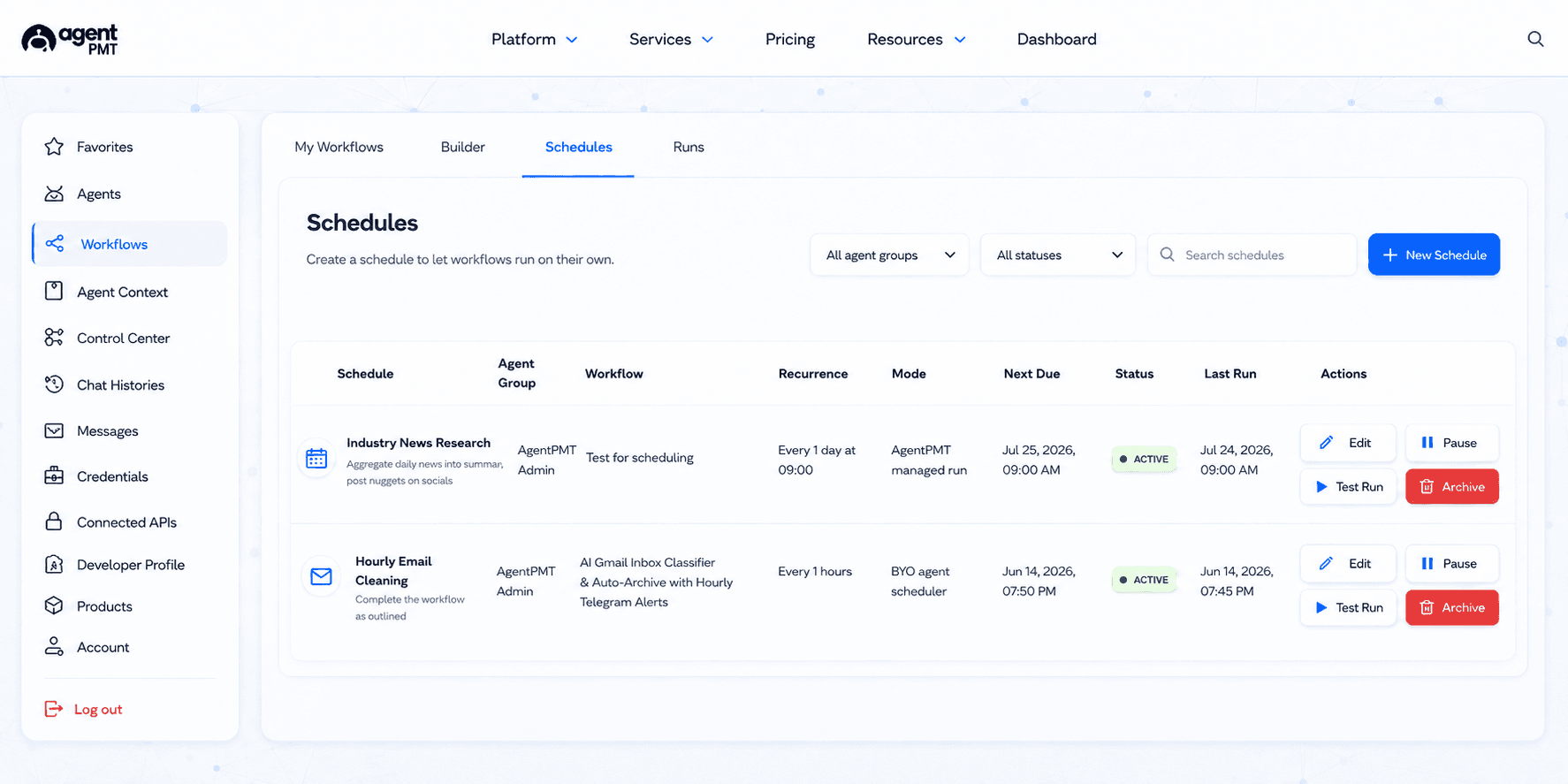1568x784 pixels.
Task: Click the 'Test for scheduling' workflow cell
Action: 639,457
